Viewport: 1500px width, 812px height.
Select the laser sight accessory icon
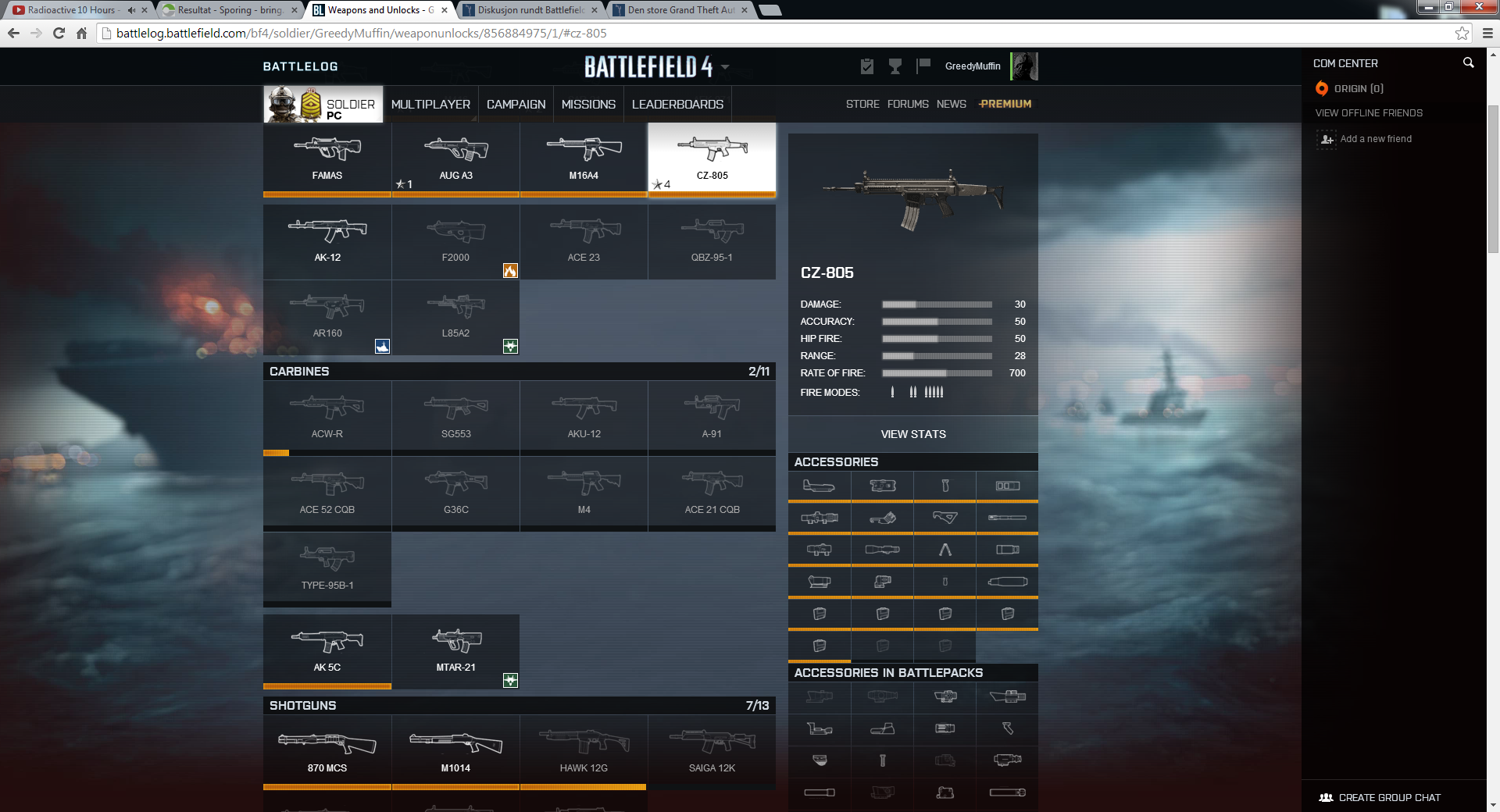[882, 486]
